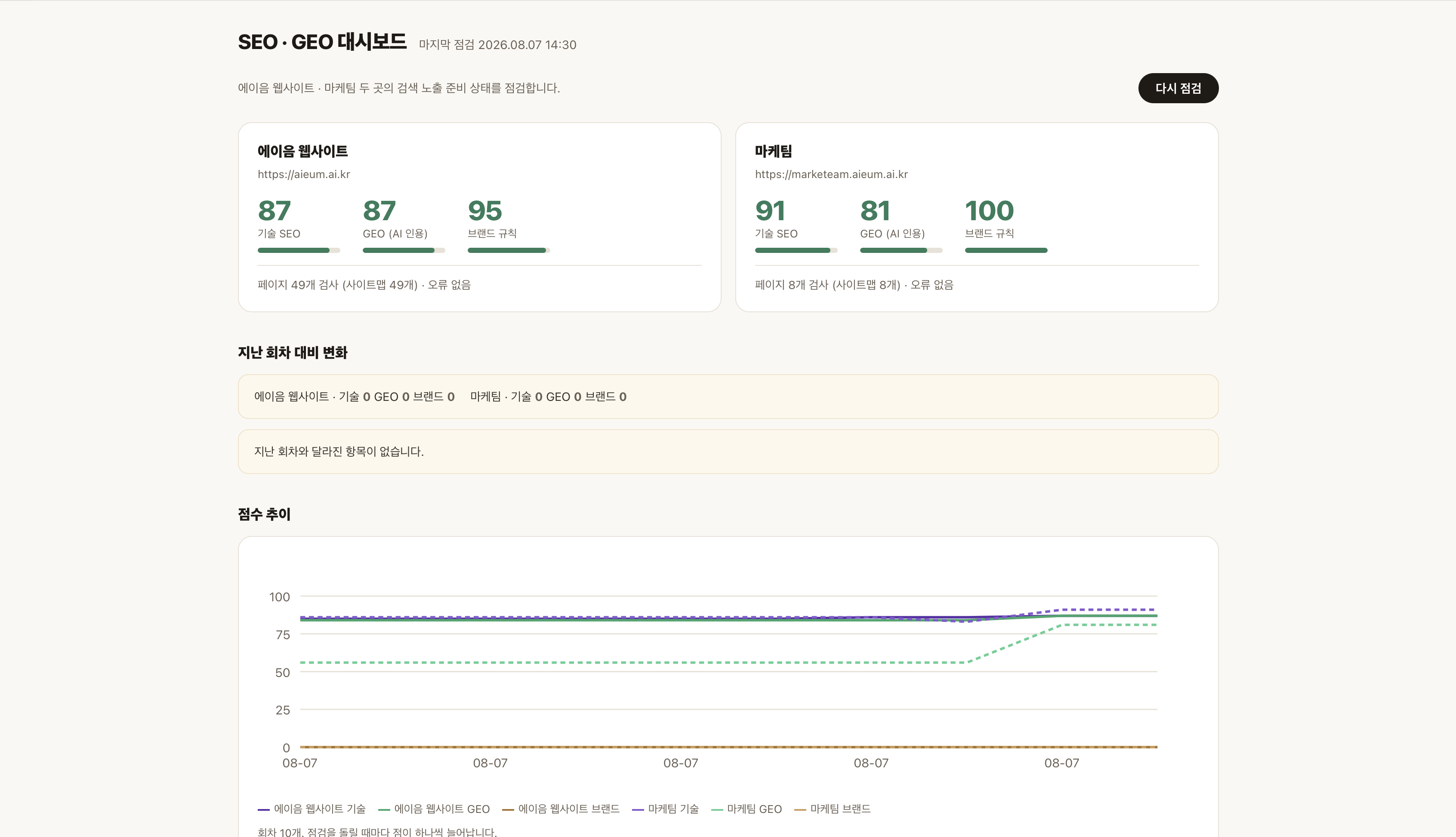Click the 에이음 웹사이트 브랜드 규칙 progress bar
The width and height of the screenshot is (1456, 837).
click(x=509, y=251)
